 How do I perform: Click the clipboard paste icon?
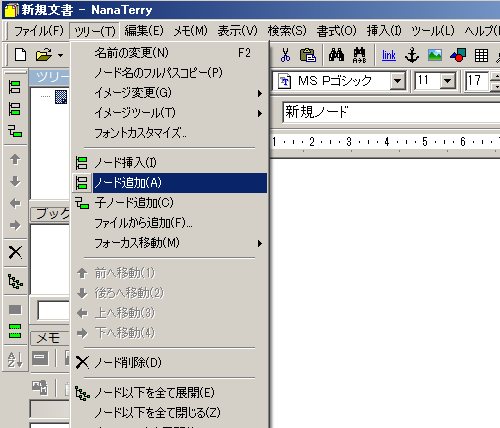click(x=308, y=55)
